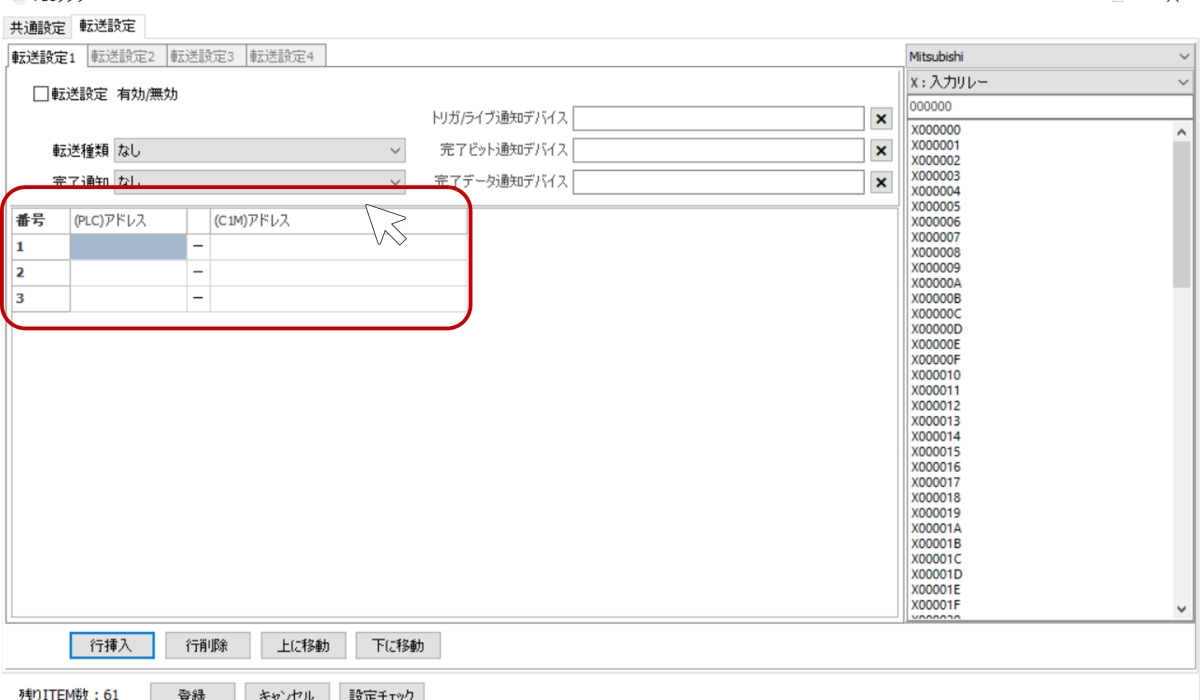The image size is (1200, 700).
Task: Open the 転送種類 dropdown
Action: click(260, 151)
